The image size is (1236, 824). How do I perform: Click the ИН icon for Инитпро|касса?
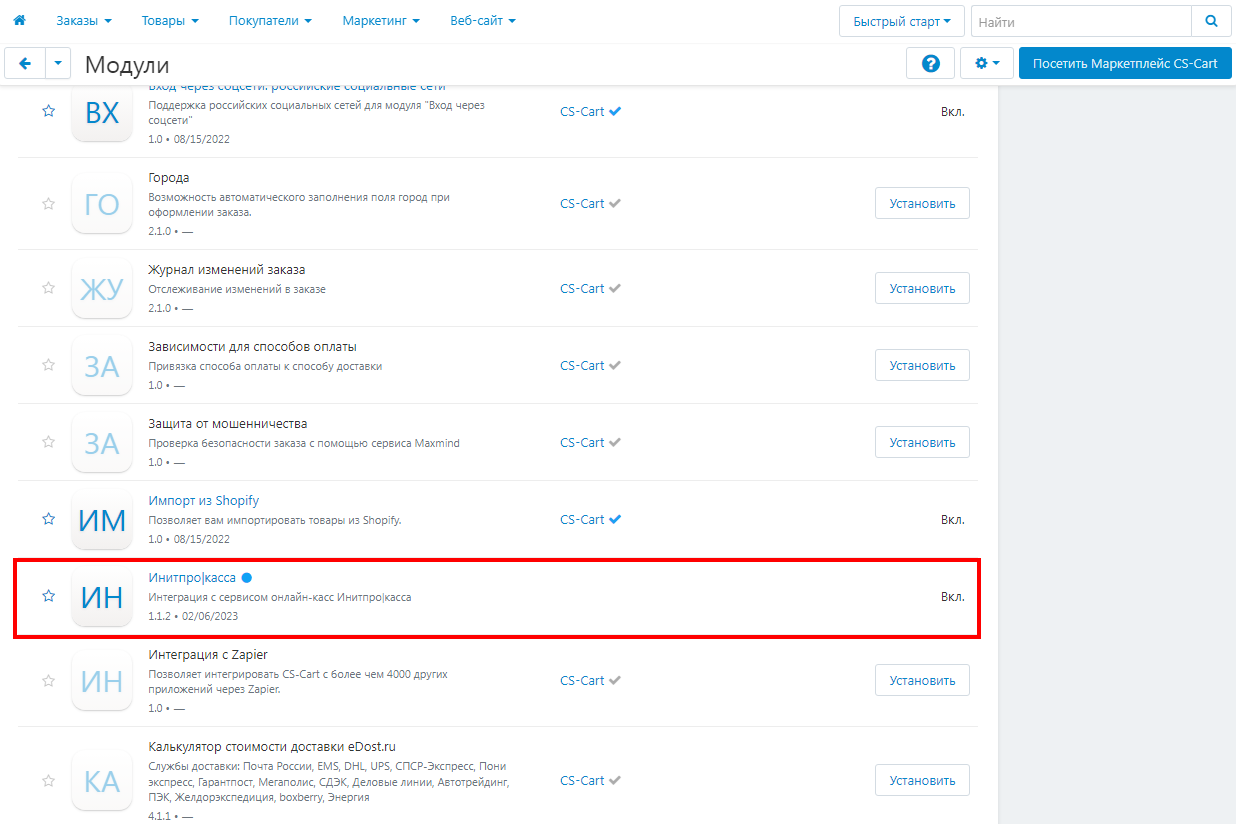point(102,596)
